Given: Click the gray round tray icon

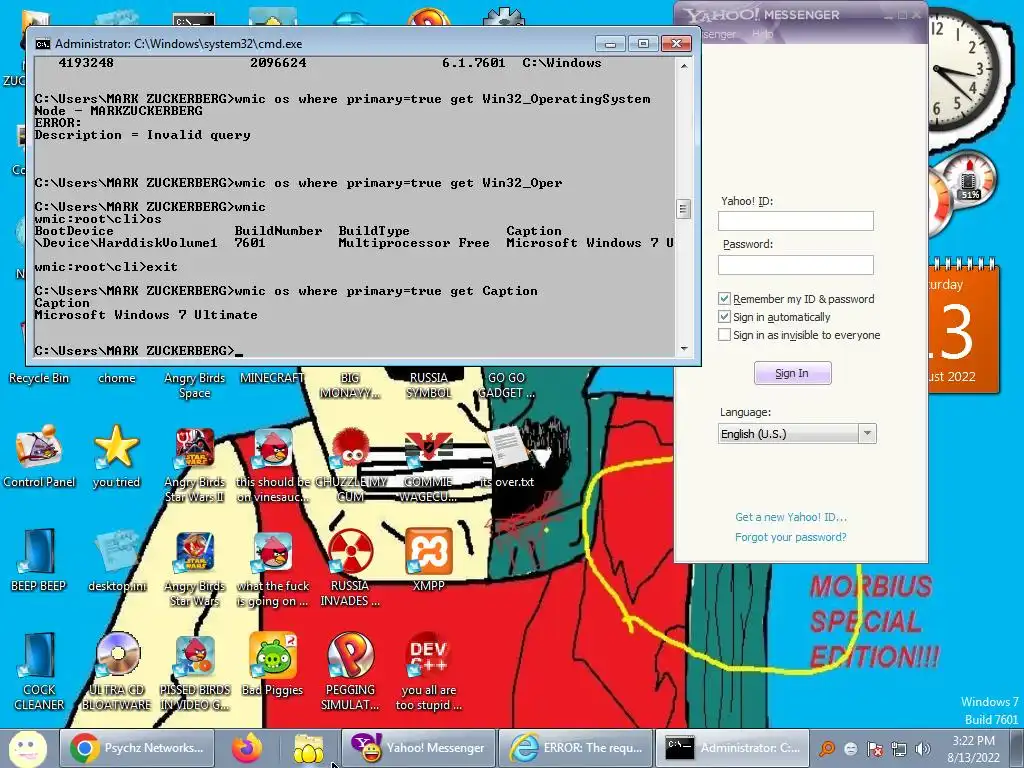Looking at the screenshot, I should (x=851, y=749).
